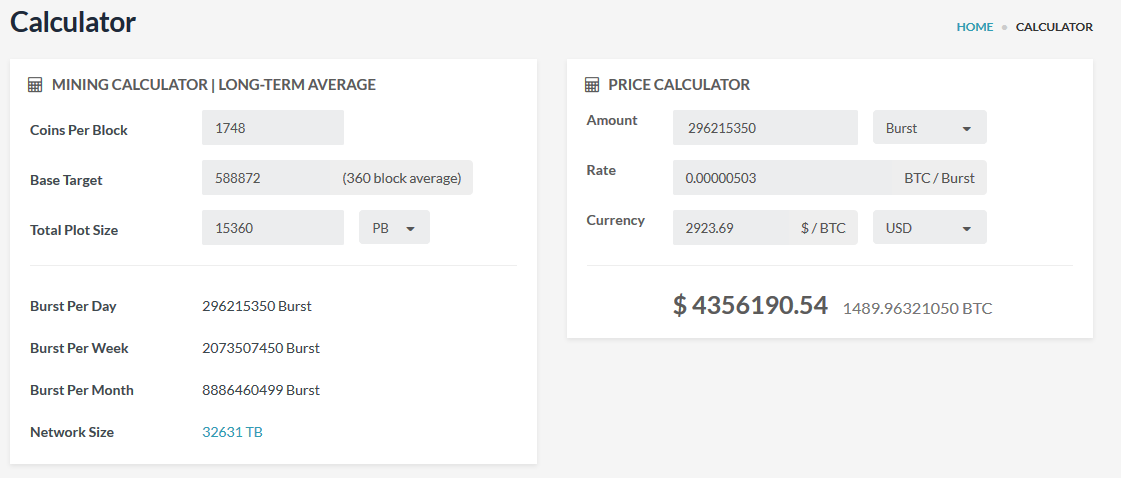Click the BTC / Burst unit text
This screenshot has height=478, width=1121.
[x=939, y=178]
